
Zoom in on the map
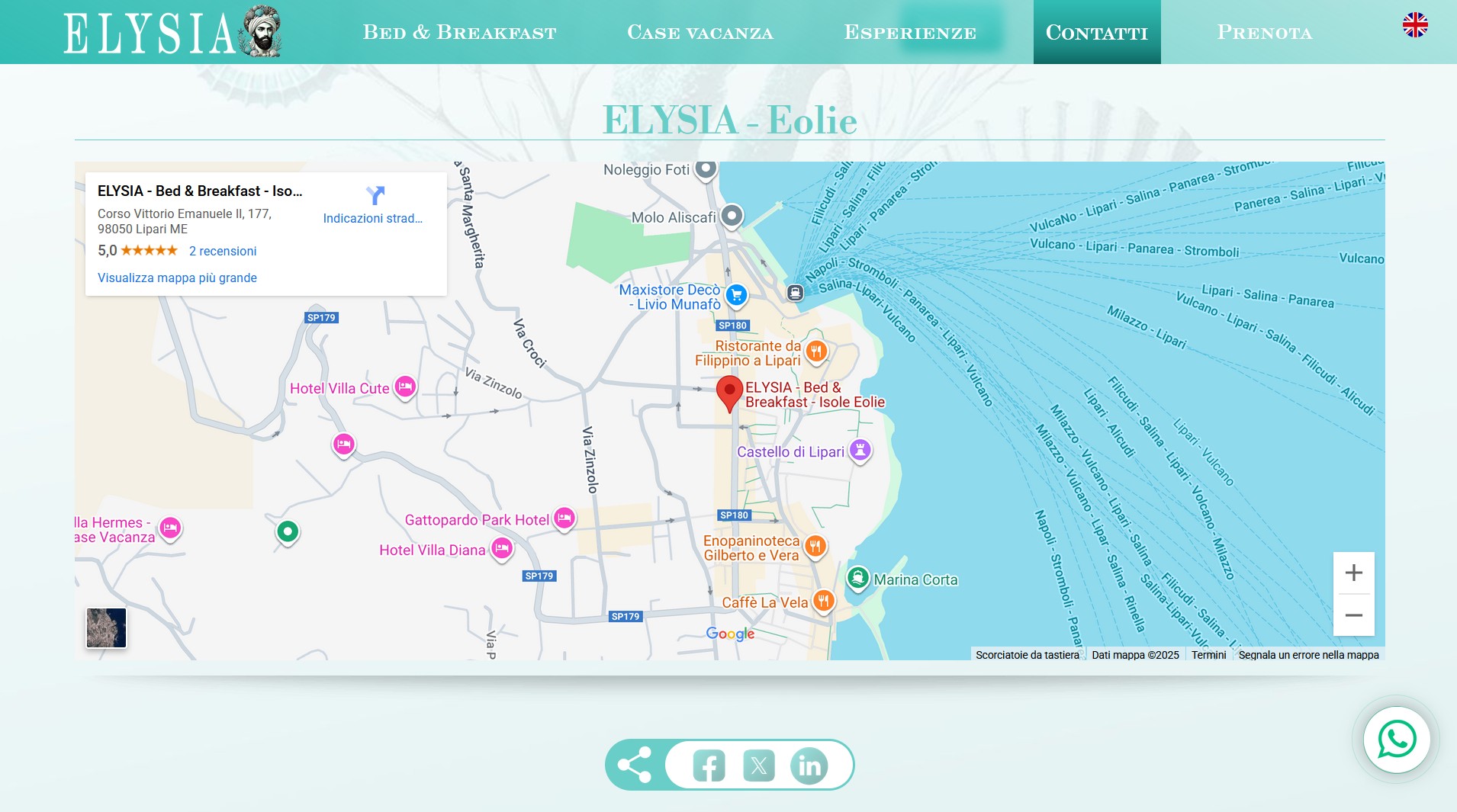(1354, 573)
